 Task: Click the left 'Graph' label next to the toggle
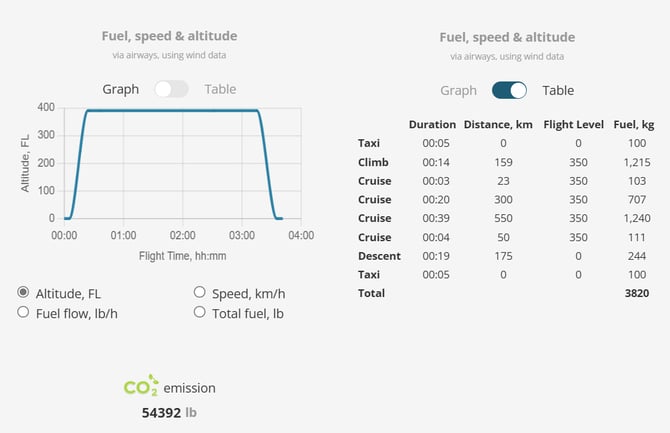(120, 89)
